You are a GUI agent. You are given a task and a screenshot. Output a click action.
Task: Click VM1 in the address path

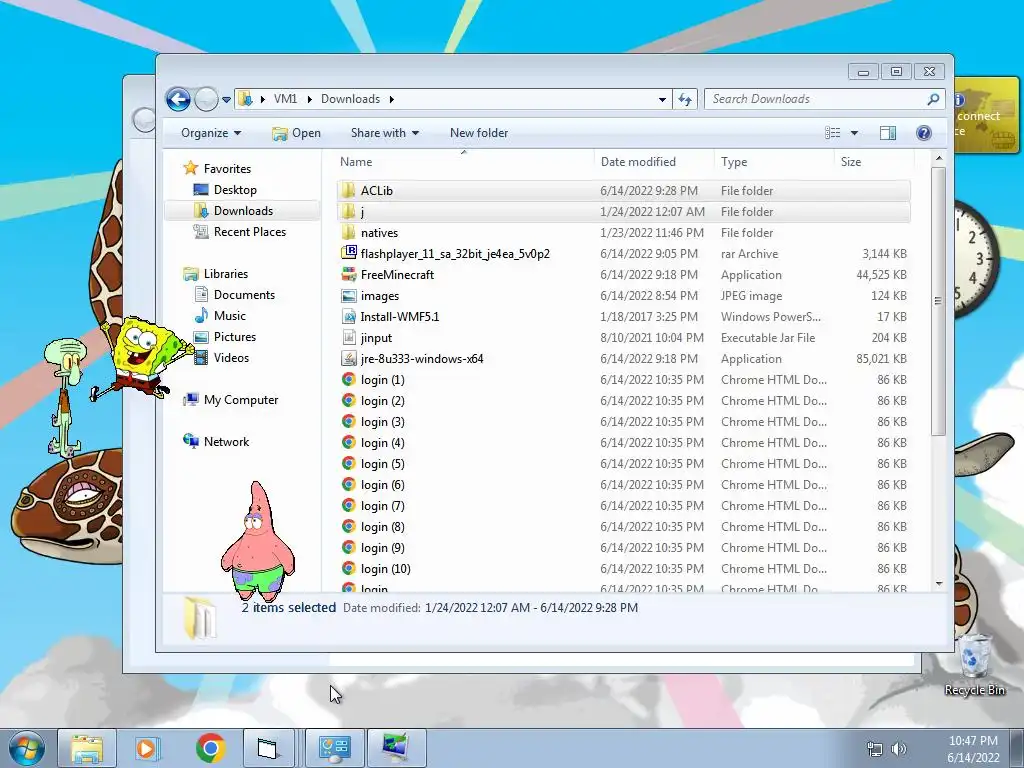(x=285, y=99)
